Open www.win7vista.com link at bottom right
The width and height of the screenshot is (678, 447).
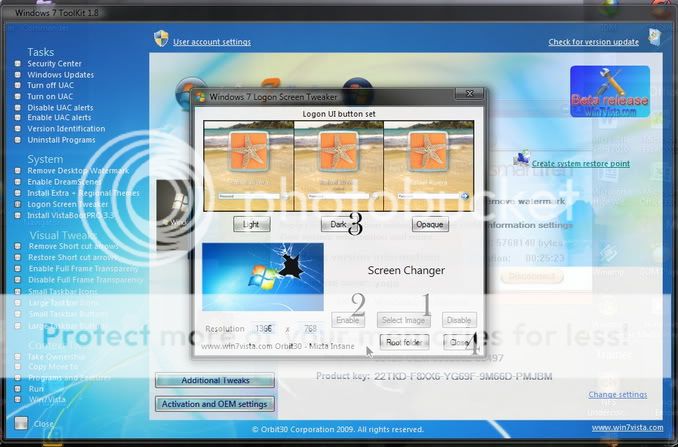[x=627, y=428]
